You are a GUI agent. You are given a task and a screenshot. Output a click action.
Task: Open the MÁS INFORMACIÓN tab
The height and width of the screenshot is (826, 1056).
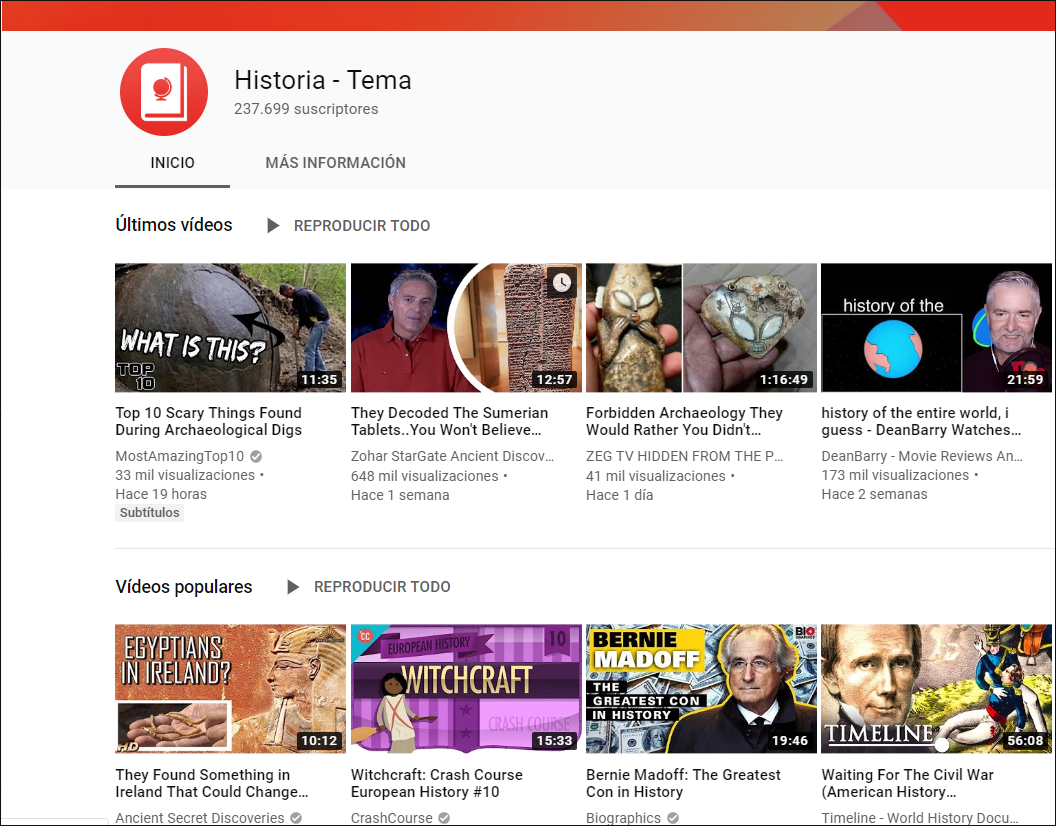[335, 163]
